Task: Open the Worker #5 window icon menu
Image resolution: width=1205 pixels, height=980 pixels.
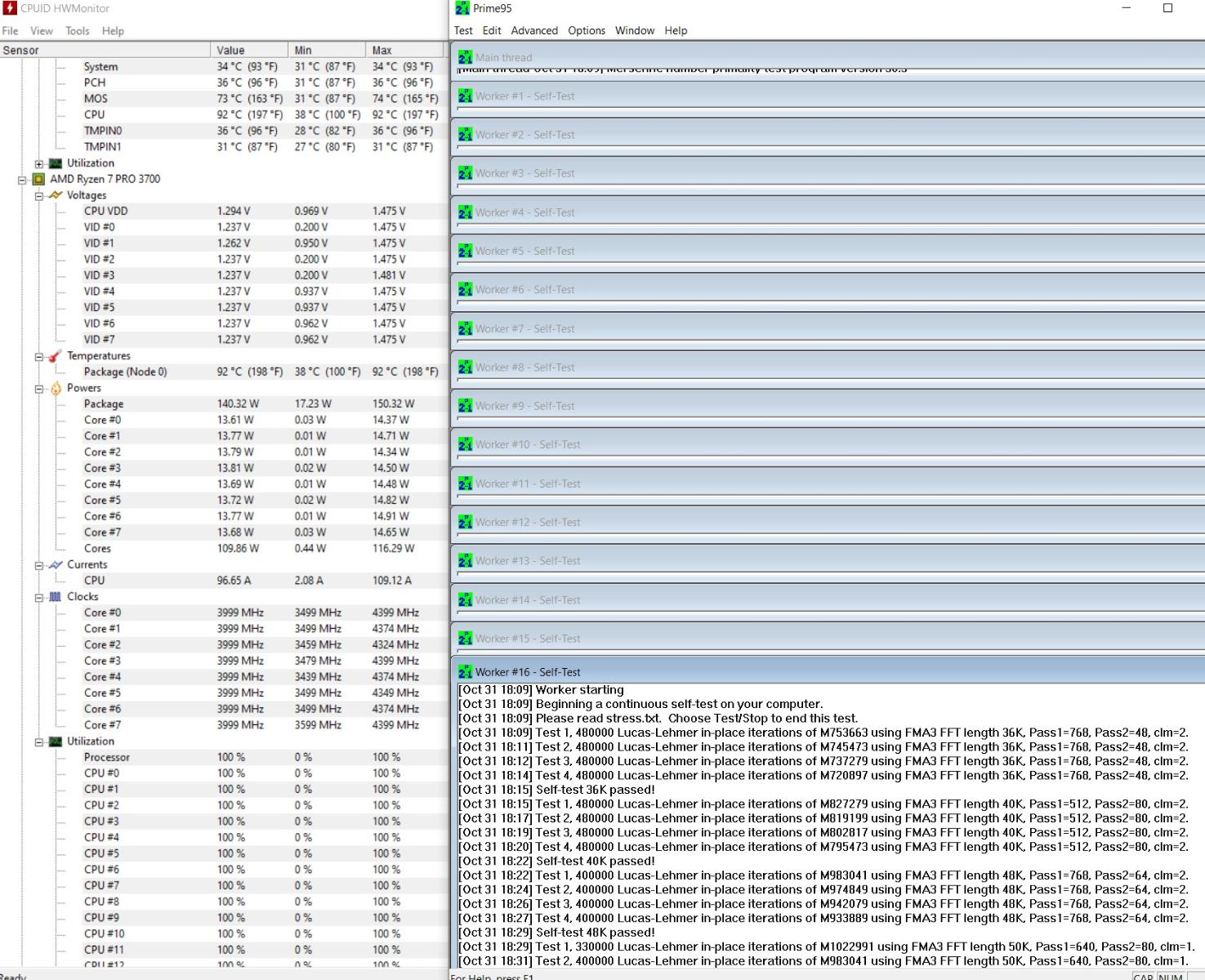Action: pos(465,251)
